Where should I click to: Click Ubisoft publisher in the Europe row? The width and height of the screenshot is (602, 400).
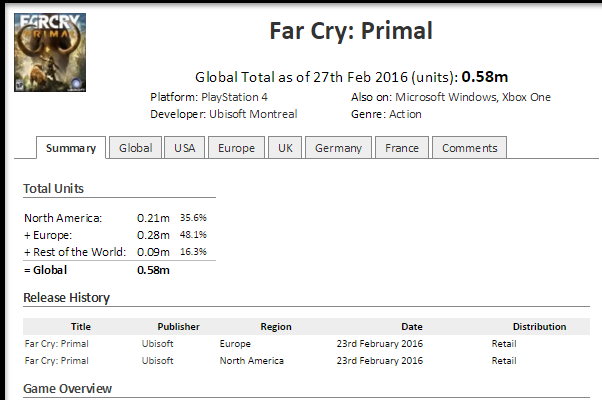157,344
